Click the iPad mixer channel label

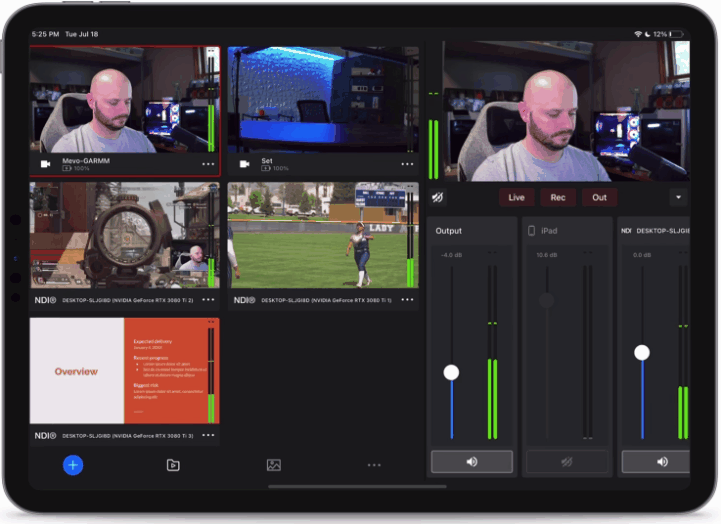tap(549, 231)
